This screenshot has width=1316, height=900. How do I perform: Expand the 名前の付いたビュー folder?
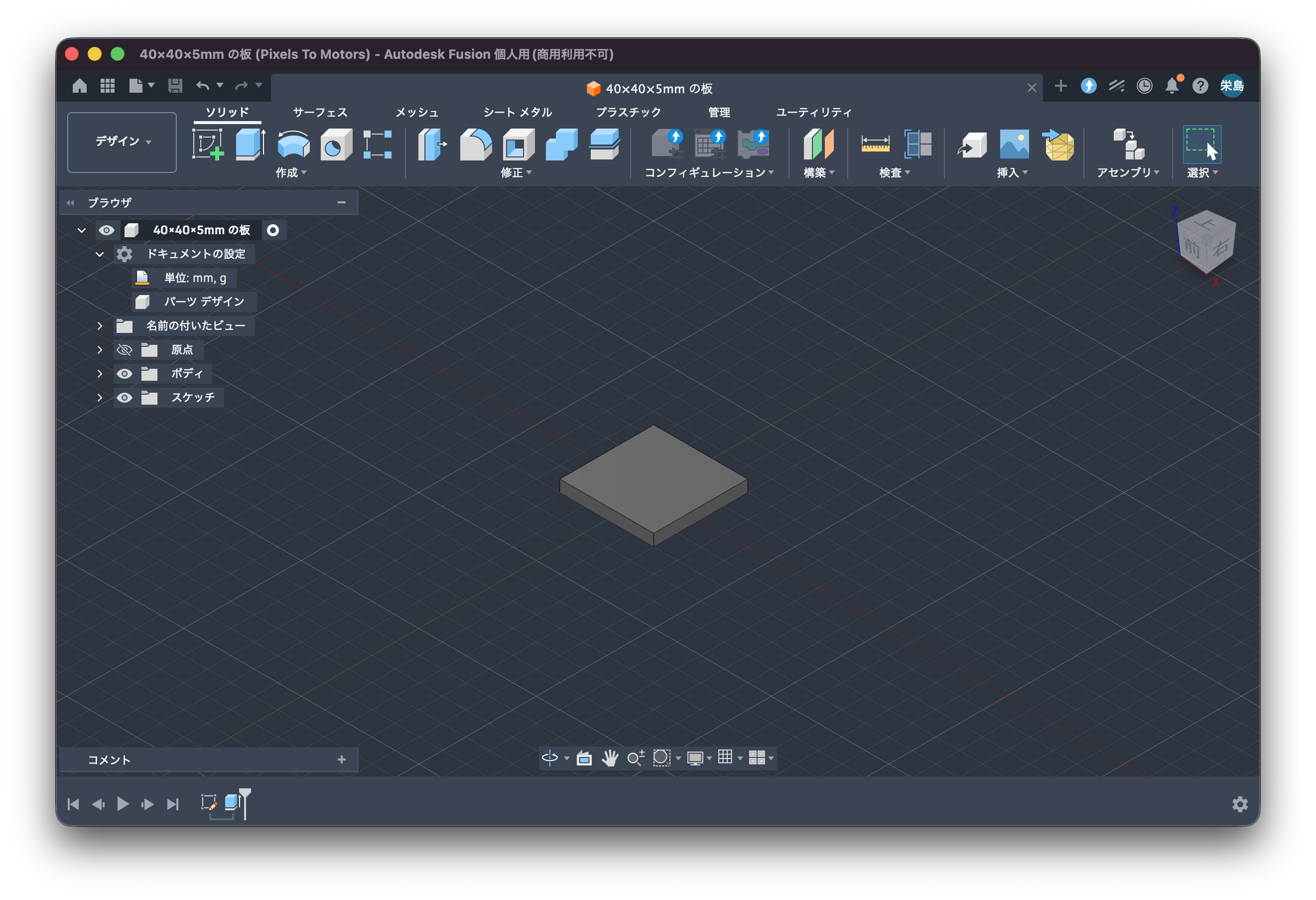click(100, 326)
